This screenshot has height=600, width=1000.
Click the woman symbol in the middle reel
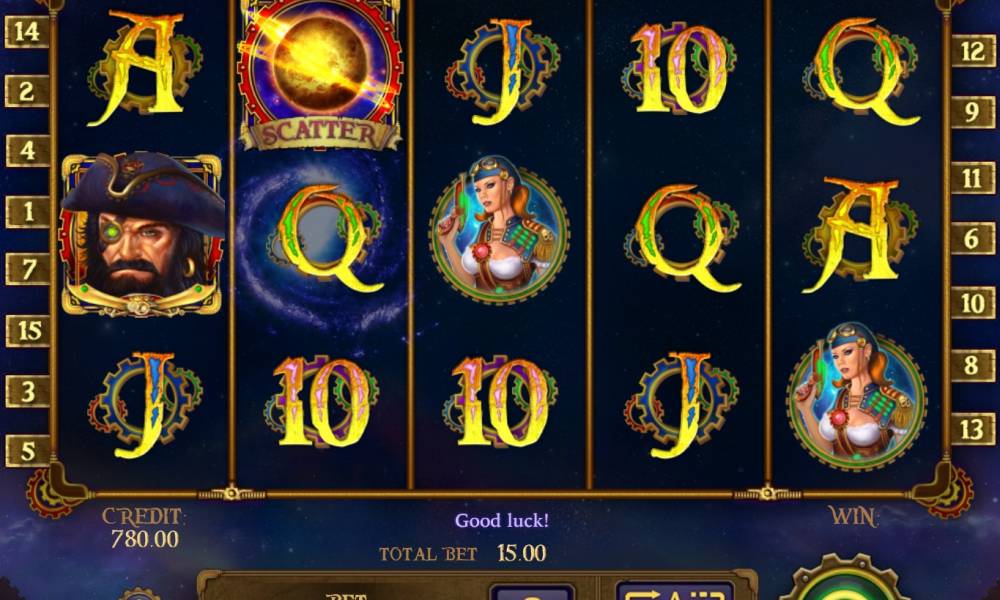pyautogui.click(x=499, y=230)
